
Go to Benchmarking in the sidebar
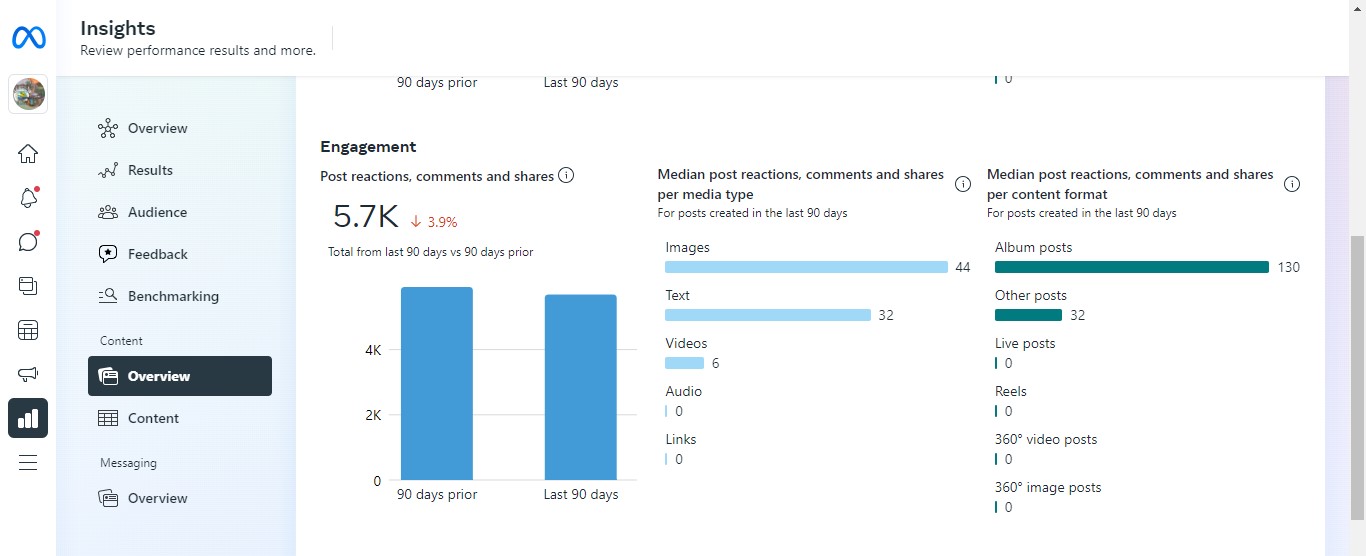tap(172, 296)
